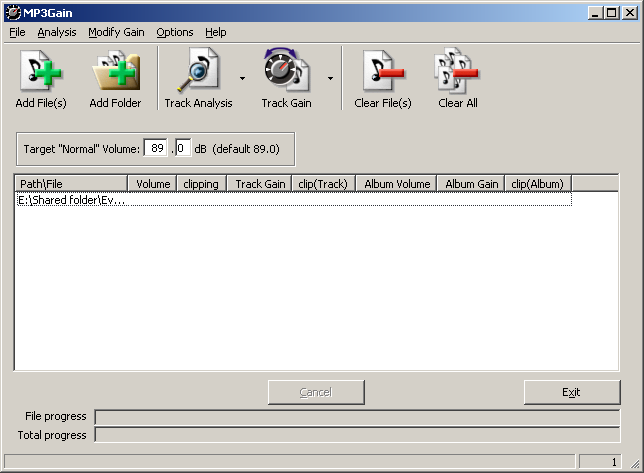Expand the Track Gain dropdown arrow
Image resolution: width=644 pixels, height=473 pixels.
330,78
